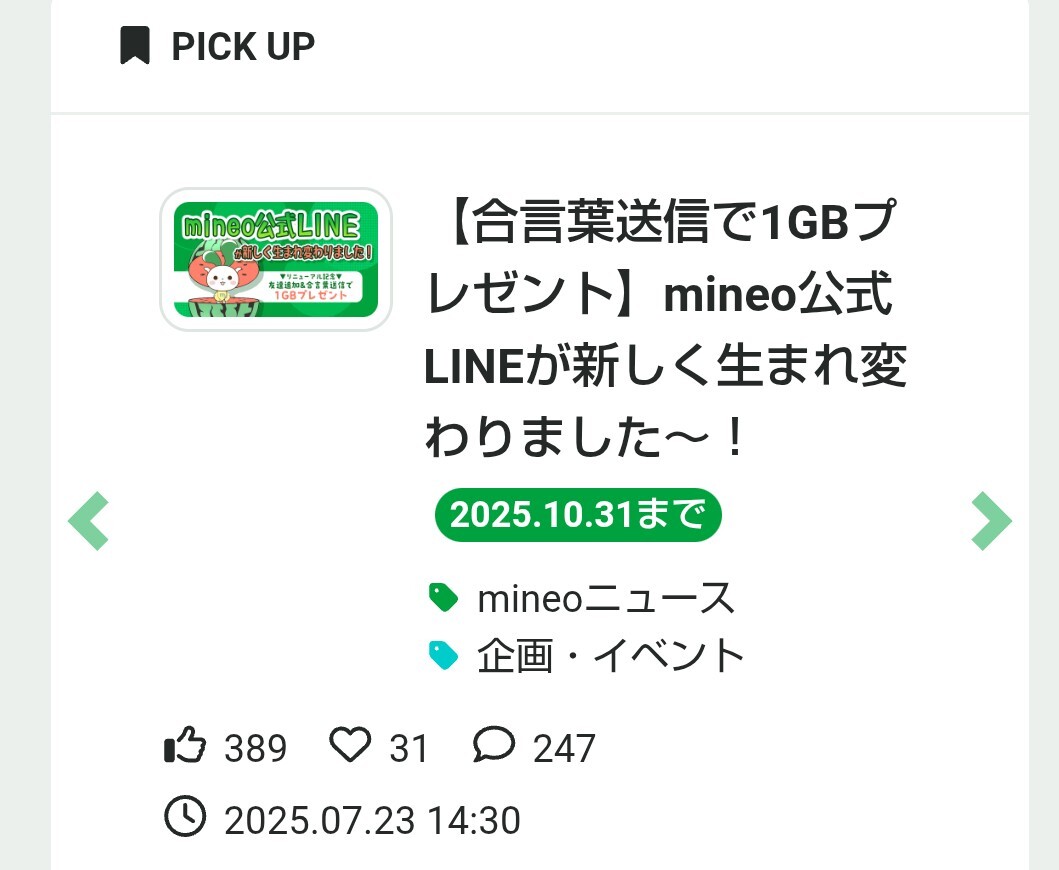Go to previous pick-up with left chevron
This screenshot has height=870, width=1059.
88,521
